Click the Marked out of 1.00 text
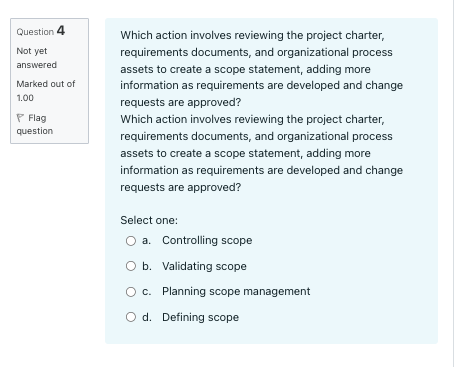Image resolution: width=454 pixels, height=367 pixels. [46, 91]
